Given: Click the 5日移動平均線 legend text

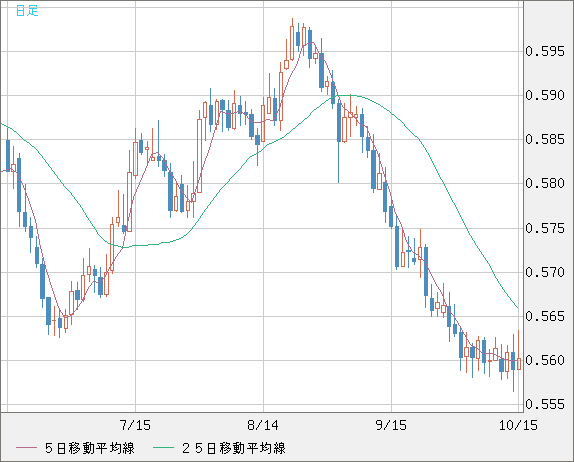Looking at the screenshot, I should (x=90, y=448).
